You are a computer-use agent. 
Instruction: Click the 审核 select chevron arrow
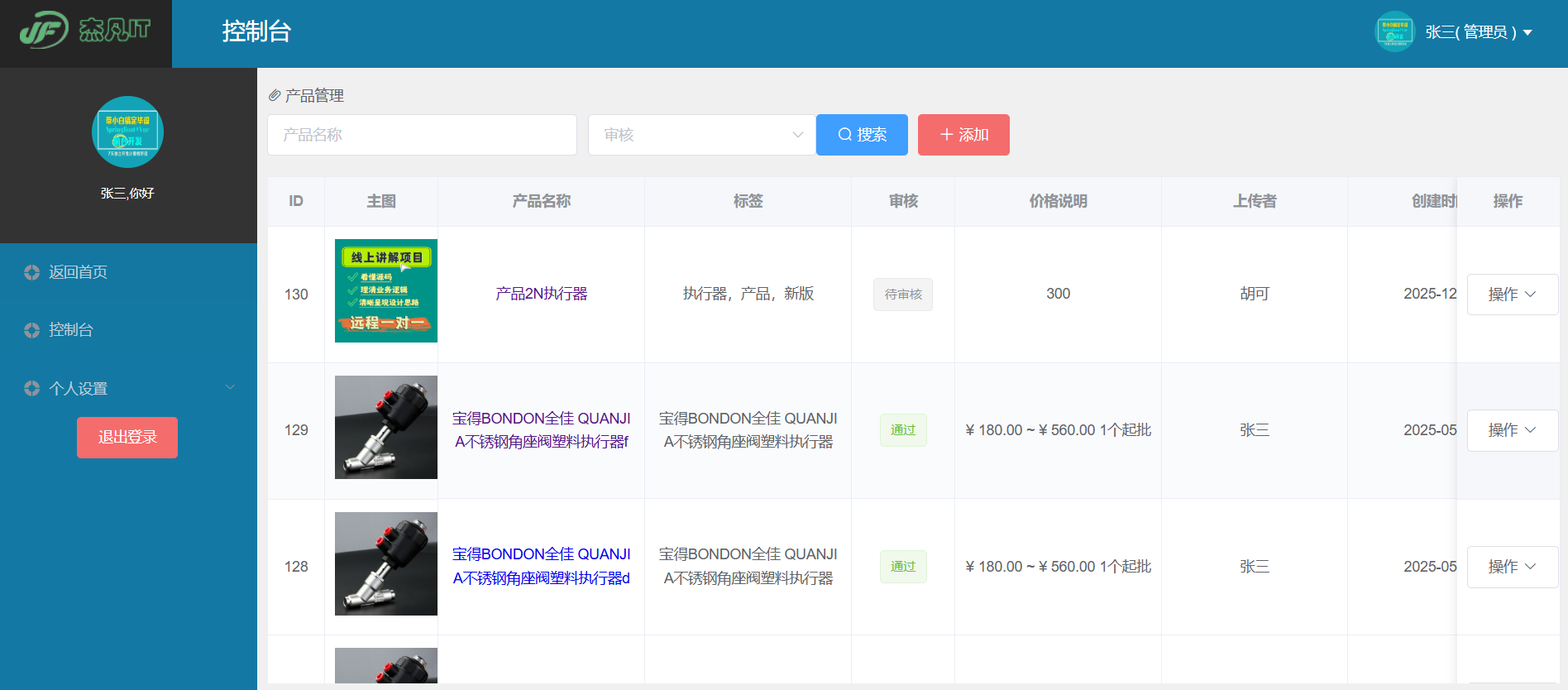(x=798, y=135)
